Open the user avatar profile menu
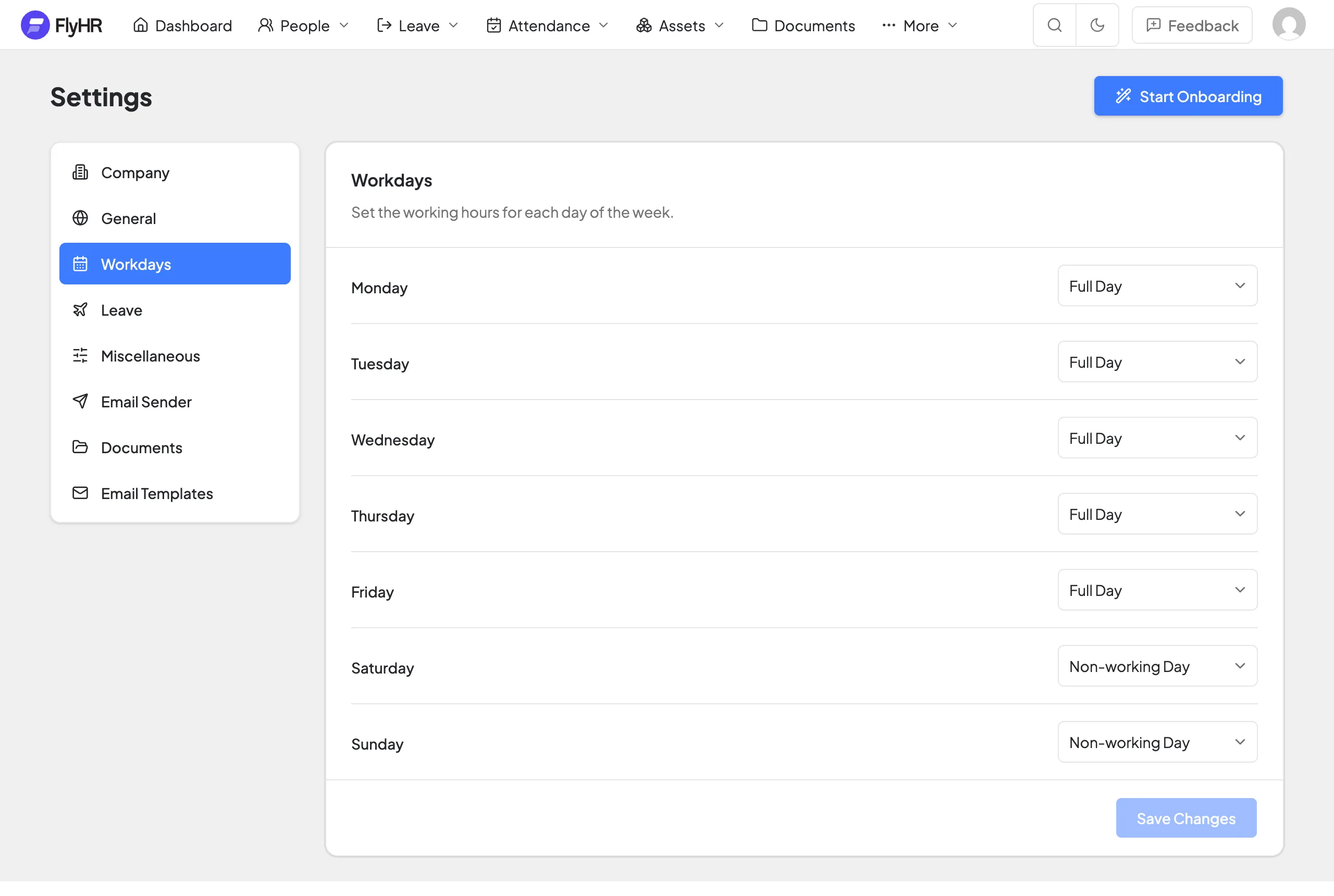The height and width of the screenshot is (896, 1334). (x=1288, y=24)
